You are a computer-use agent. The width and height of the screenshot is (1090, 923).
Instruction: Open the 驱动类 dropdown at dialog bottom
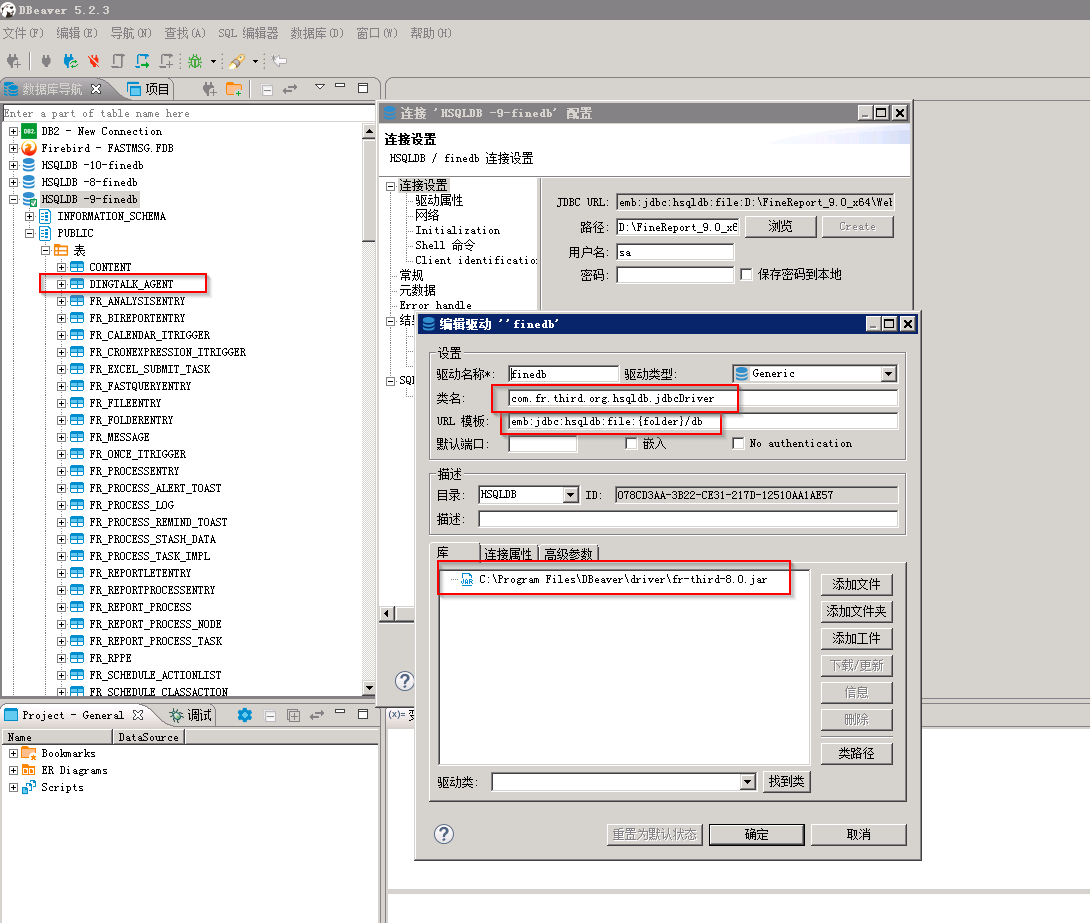[747, 782]
